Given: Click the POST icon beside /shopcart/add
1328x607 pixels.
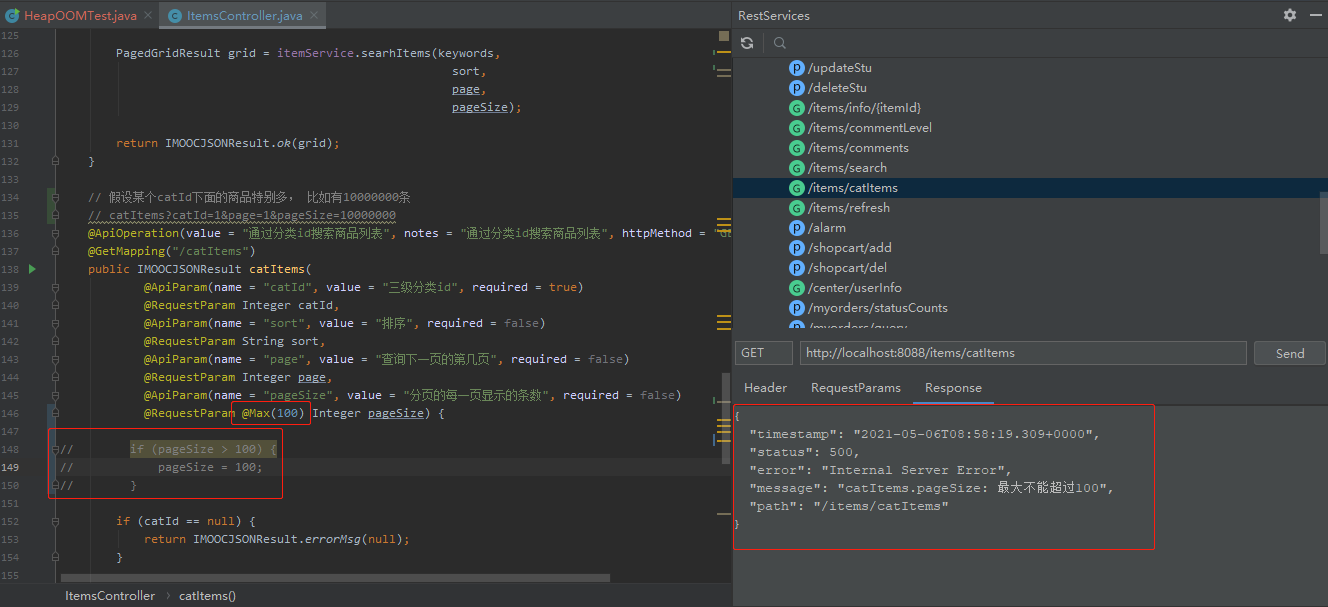Looking at the screenshot, I should click(797, 248).
